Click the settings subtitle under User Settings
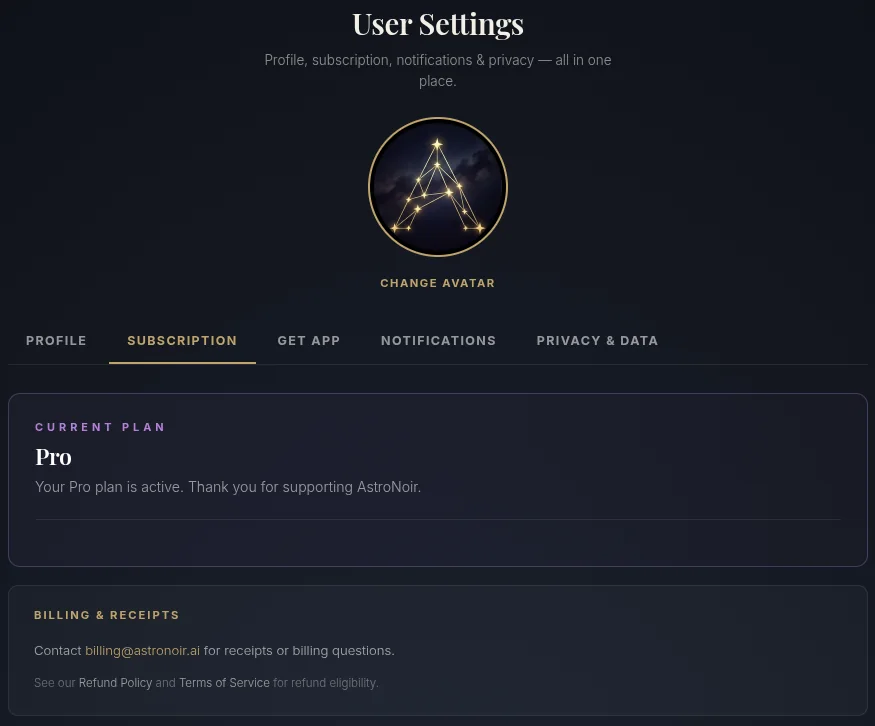The width and height of the screenshot is (875, 726). (438, 70)
